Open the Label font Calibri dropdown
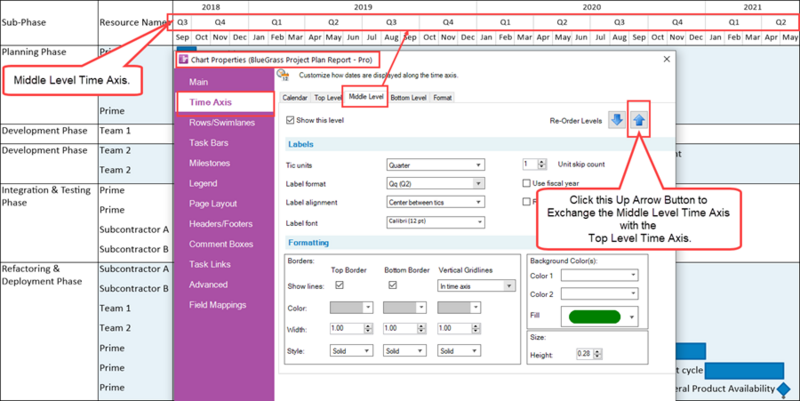The image size is (800, 401). 435,222
